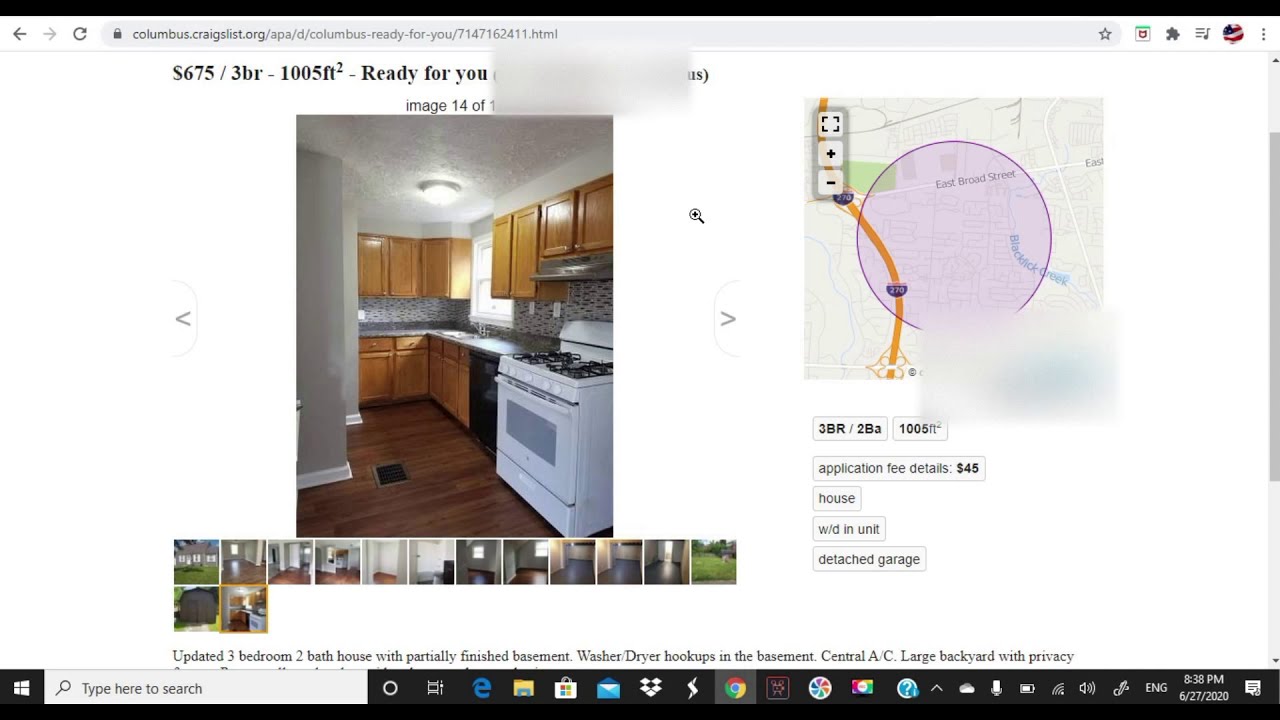Switch to Chrome in the taskbar
This screenshot has height=720, width=1280.
[735, 688]
